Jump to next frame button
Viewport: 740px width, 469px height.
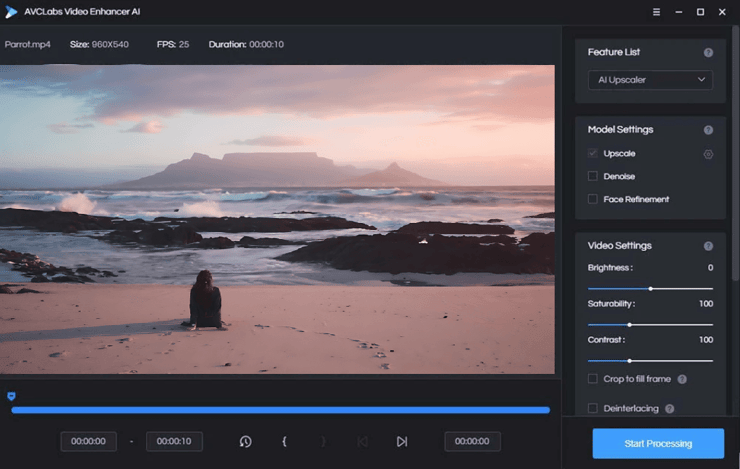click(402, 442)
